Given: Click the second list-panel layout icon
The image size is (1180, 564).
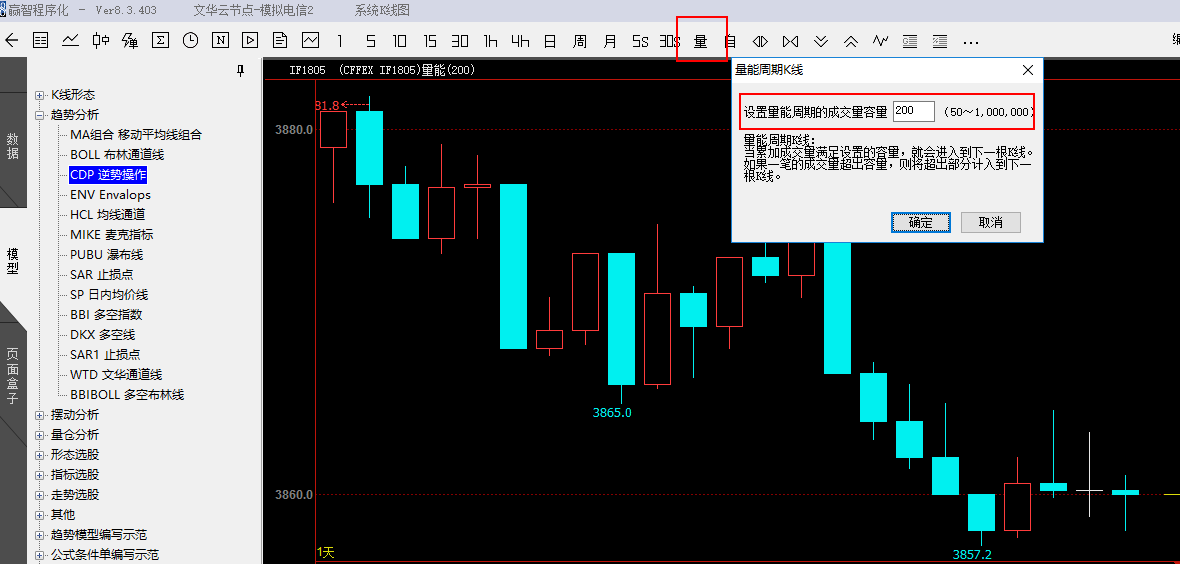Looking at the screenshot, I should pyautogui.click(x=940, y=41).
